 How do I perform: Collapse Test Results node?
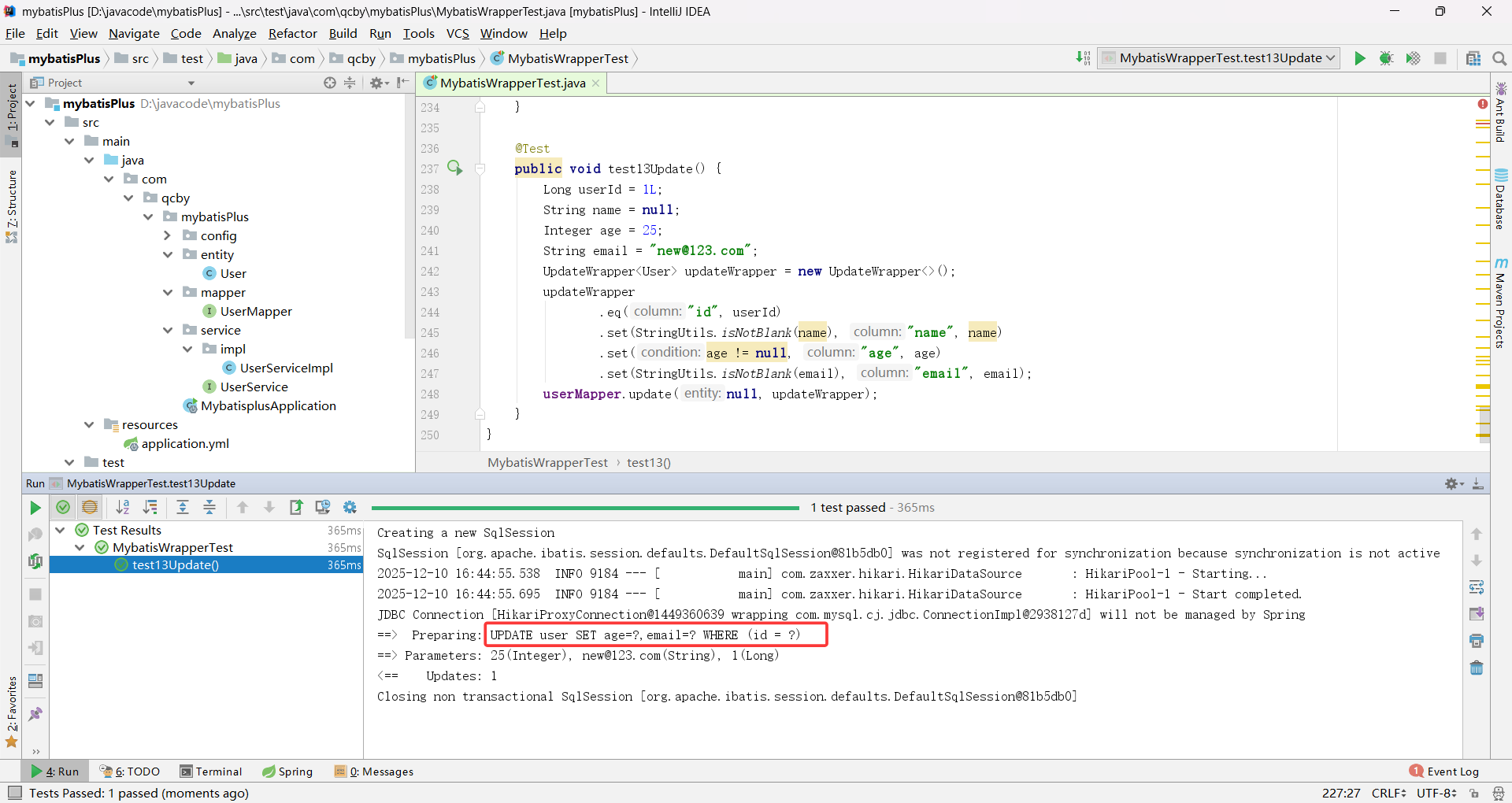point(60,530)
